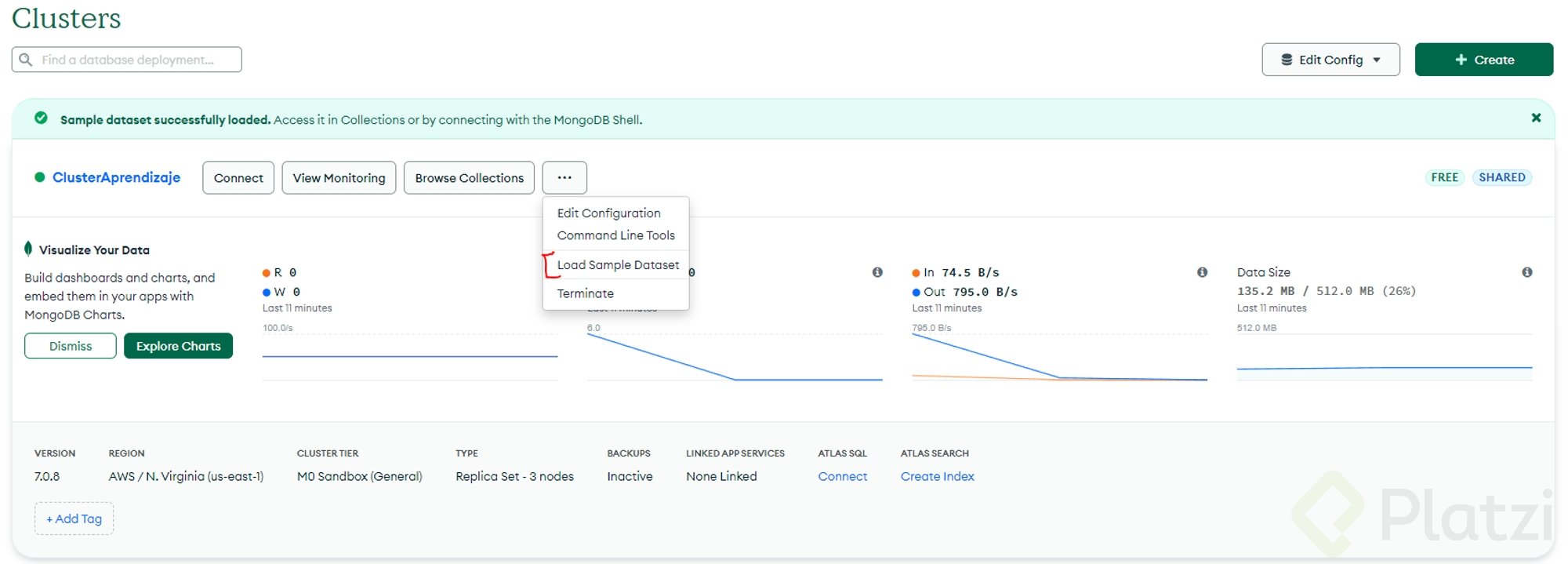Dismiss the success banner with X
Image resolution: width=1568 pixels, height=564 pixels.
click(1536, 118)
